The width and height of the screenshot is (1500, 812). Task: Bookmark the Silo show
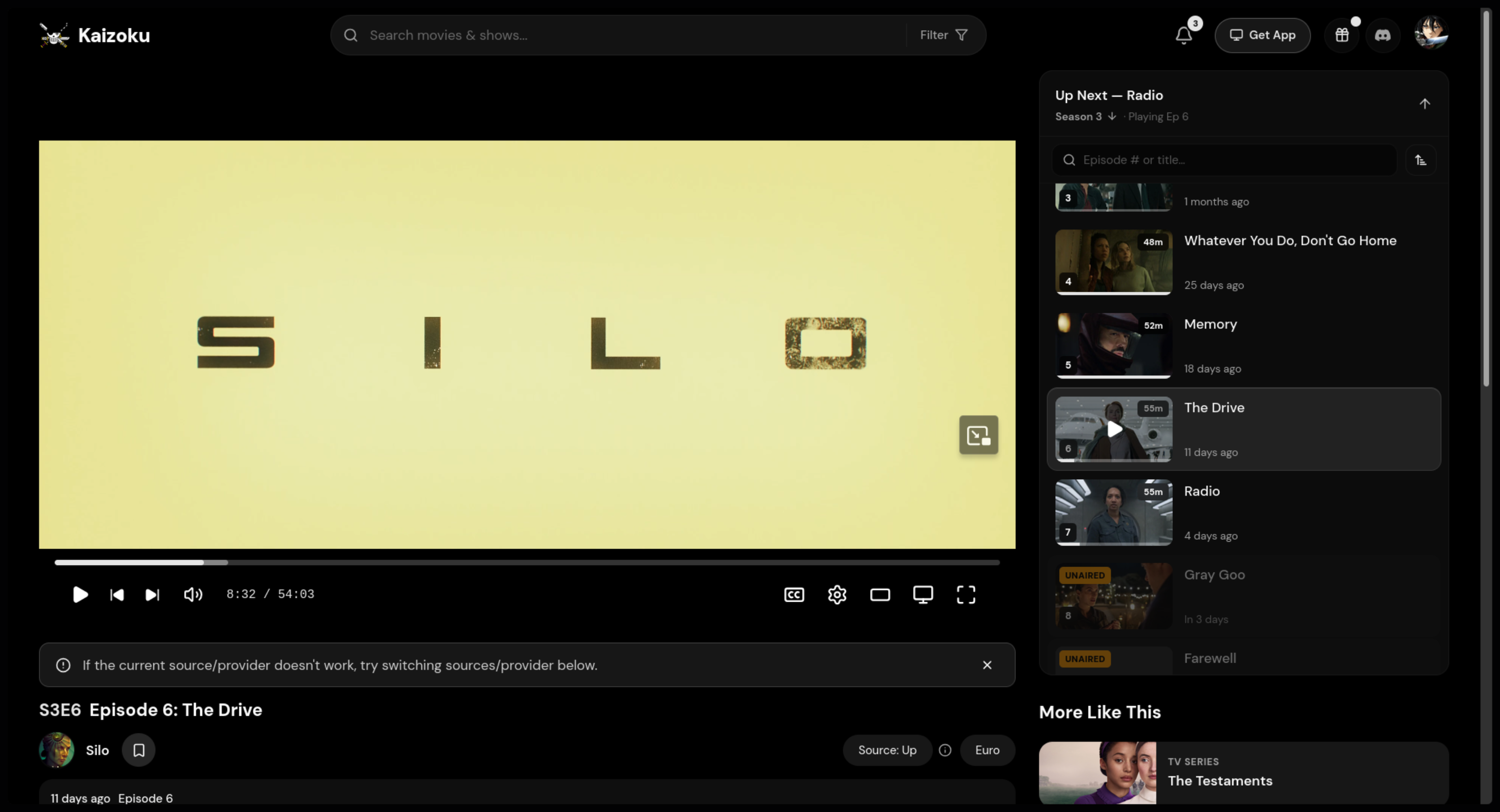tap(139, 750)
